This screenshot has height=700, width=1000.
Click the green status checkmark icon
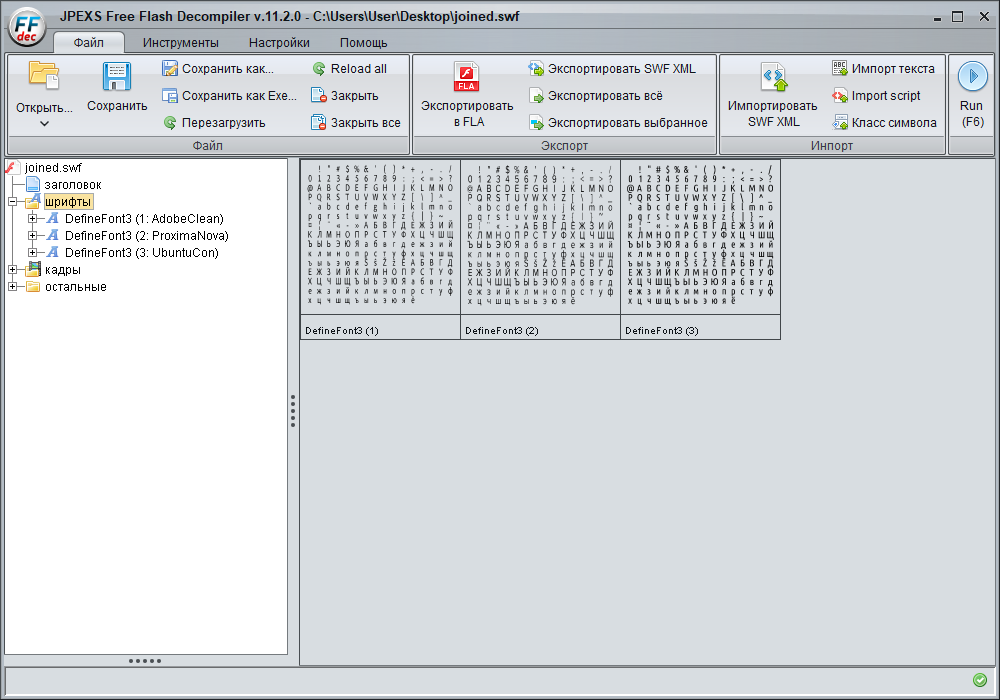click(x=980, y=680)
